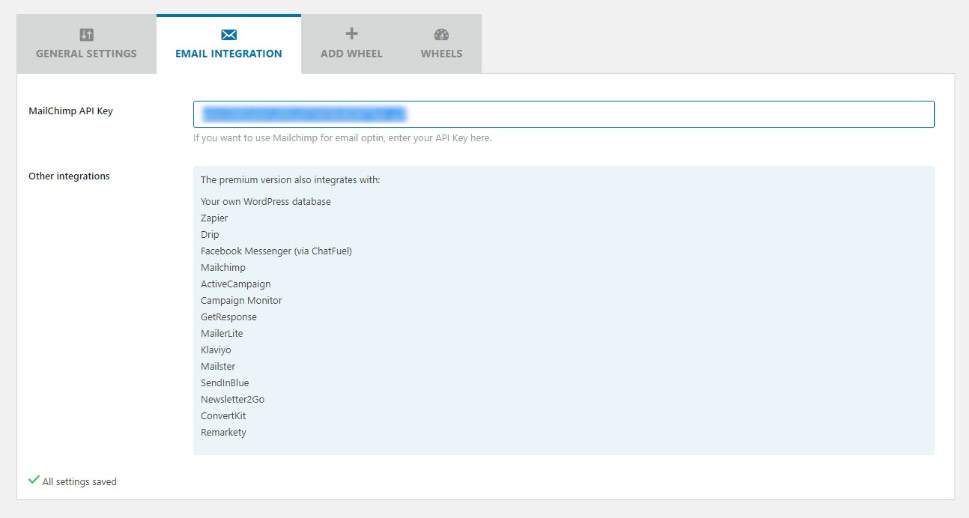This screenshot has height=518, width=969.
Task: Click the MailerLite list entry
Action: click(x=222, y=333)
